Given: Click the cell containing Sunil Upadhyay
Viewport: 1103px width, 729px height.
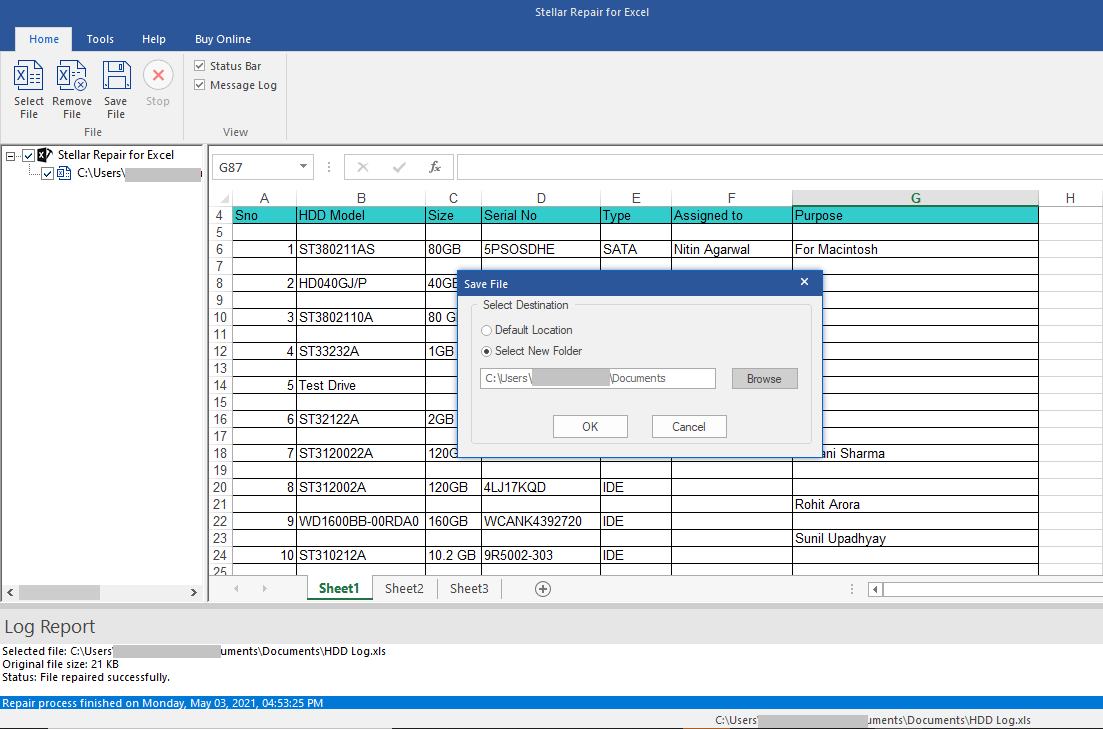Looking at the screenshot, I should 915,538.
